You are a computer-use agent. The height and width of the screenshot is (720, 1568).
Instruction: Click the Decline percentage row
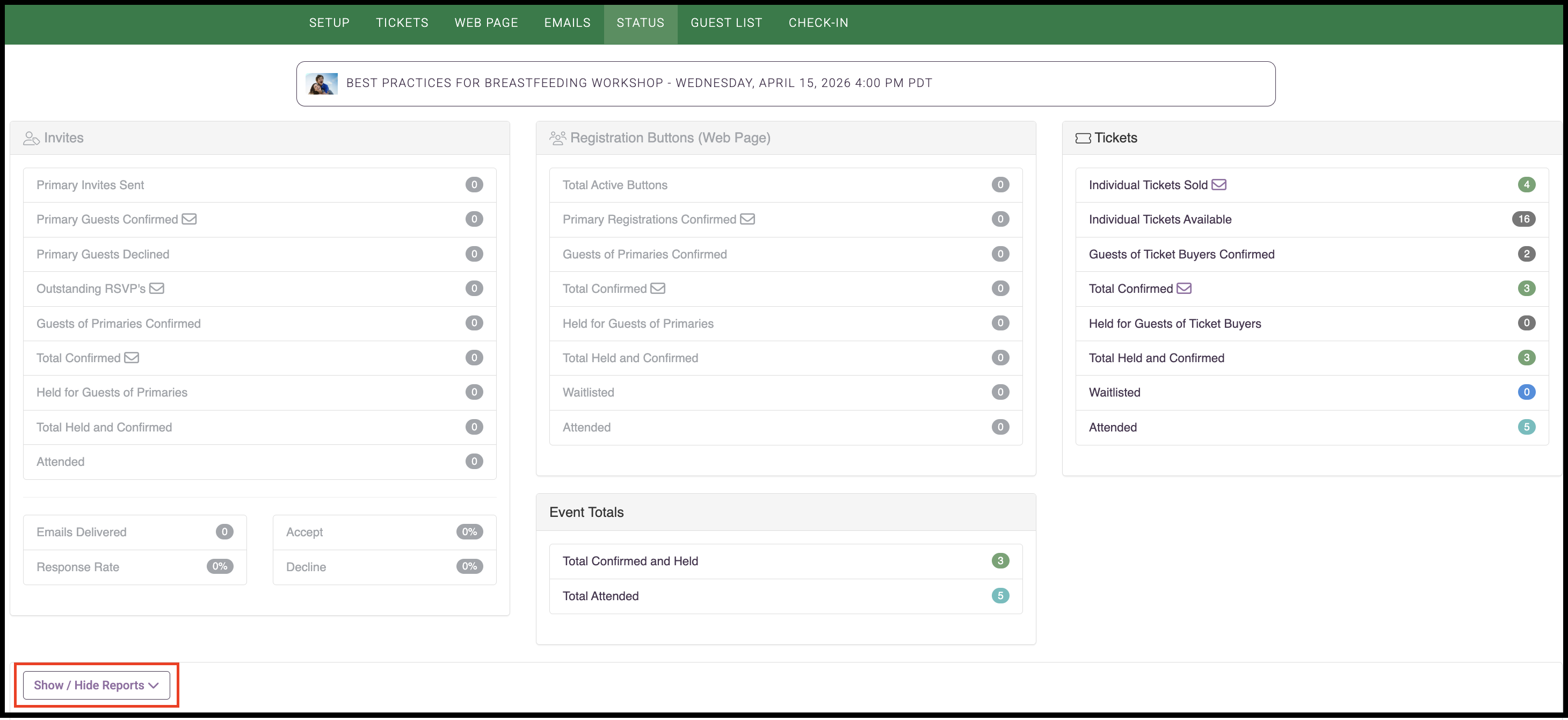click(x=384, y=567)
